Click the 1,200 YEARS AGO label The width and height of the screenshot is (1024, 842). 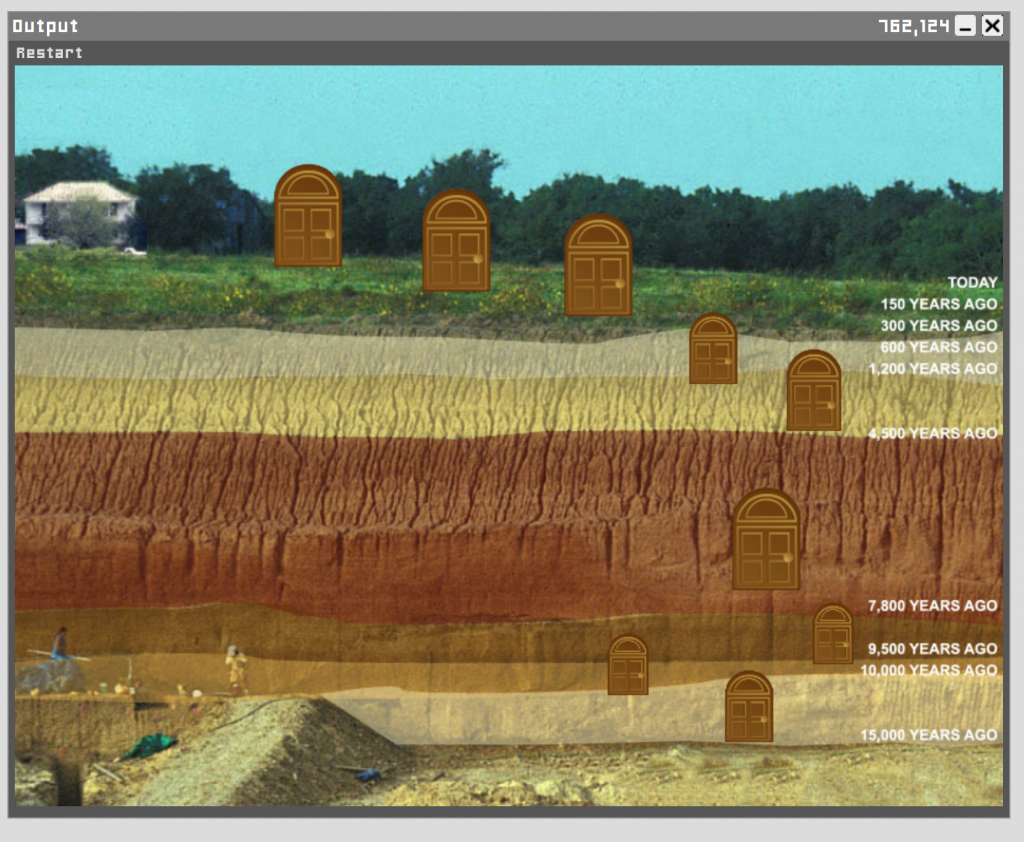pyautogui.click(x=933, y=368)
